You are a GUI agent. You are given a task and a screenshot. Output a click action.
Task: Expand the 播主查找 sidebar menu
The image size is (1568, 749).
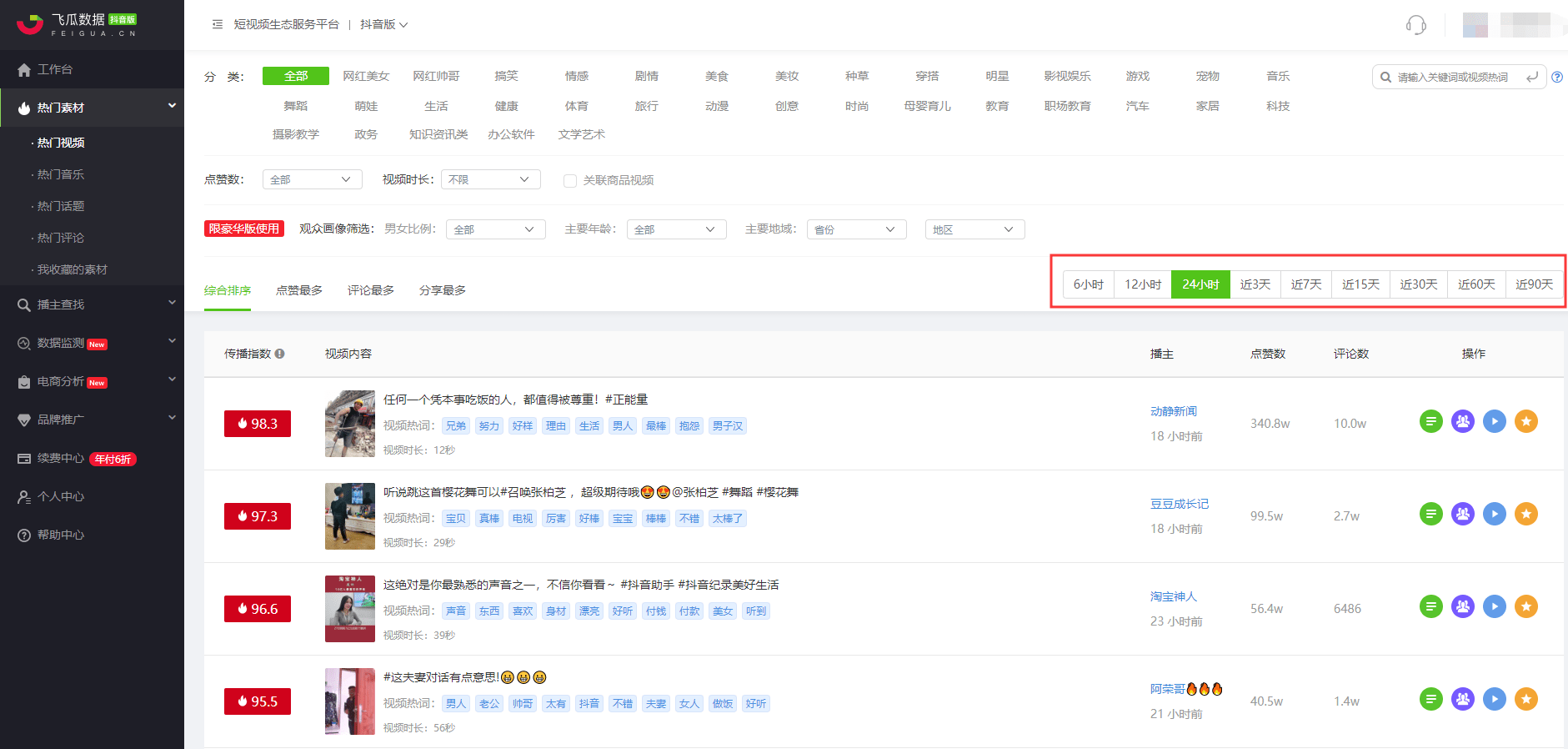point(92,304)
